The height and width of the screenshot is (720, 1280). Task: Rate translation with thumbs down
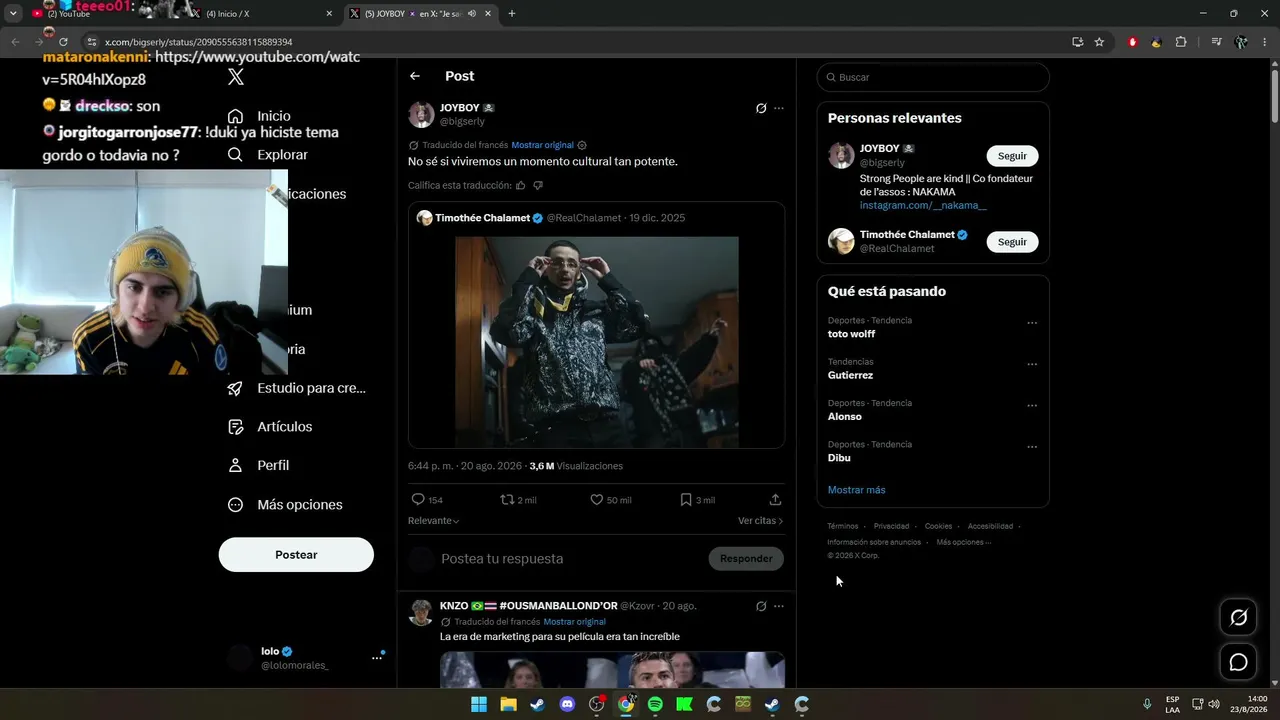click(x=538, y=185)
